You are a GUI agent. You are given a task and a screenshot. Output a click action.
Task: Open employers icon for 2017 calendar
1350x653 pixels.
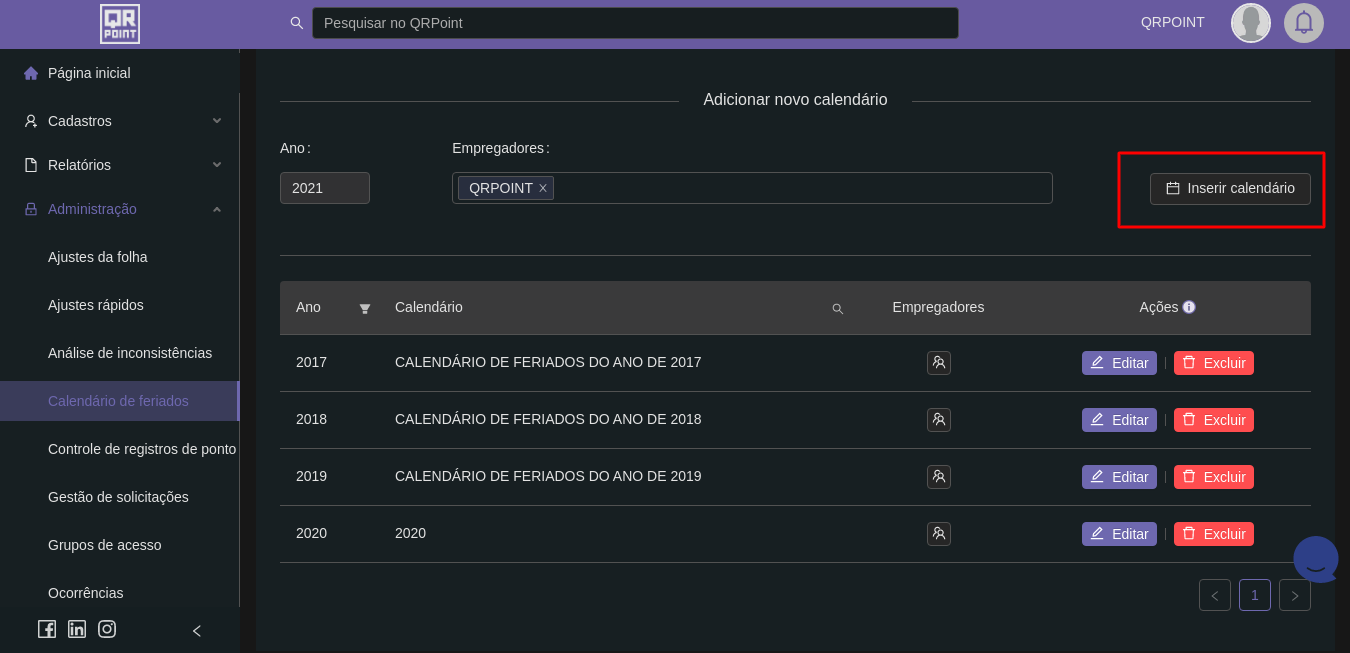pos(938,363)
